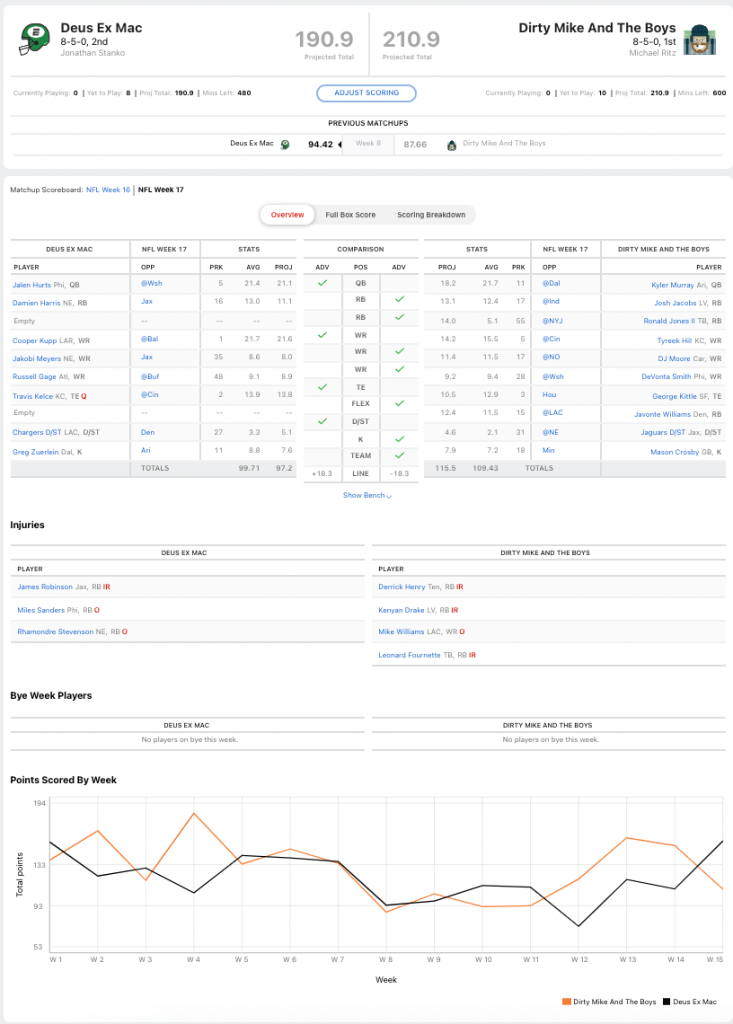Click small Dirty Mike logo in Previous Matchups

(452, 144)
